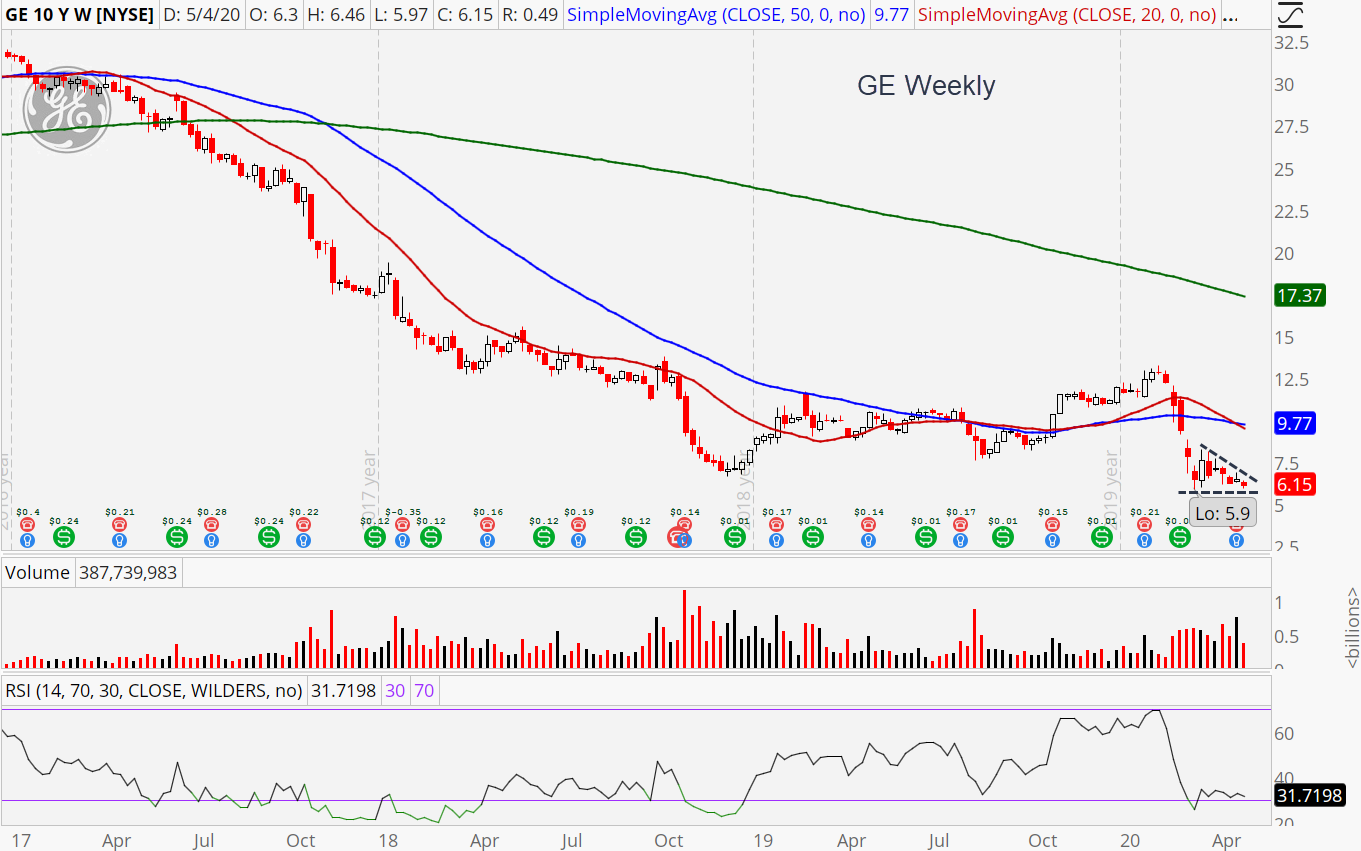Click the red phone icon under $0.4
The image size is (1361, 851).
pyautogui.click(x=27, y=524)
